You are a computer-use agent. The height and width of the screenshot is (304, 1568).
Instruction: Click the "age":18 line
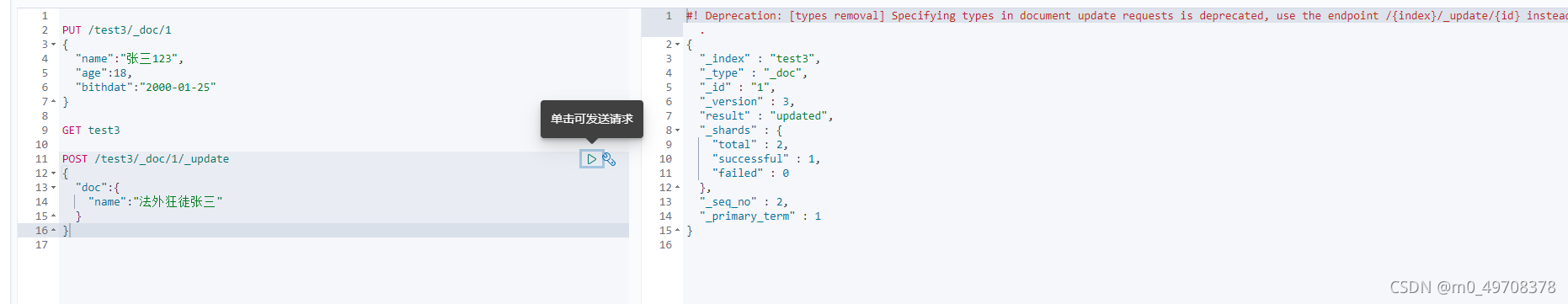pos(104,73)
